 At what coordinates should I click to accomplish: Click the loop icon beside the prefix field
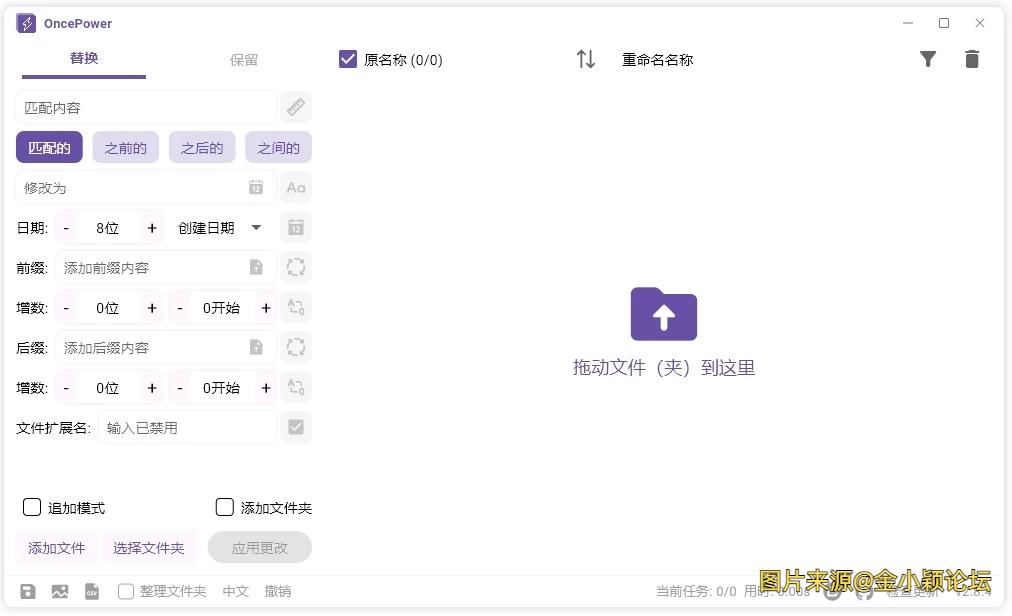click(296, 267)
